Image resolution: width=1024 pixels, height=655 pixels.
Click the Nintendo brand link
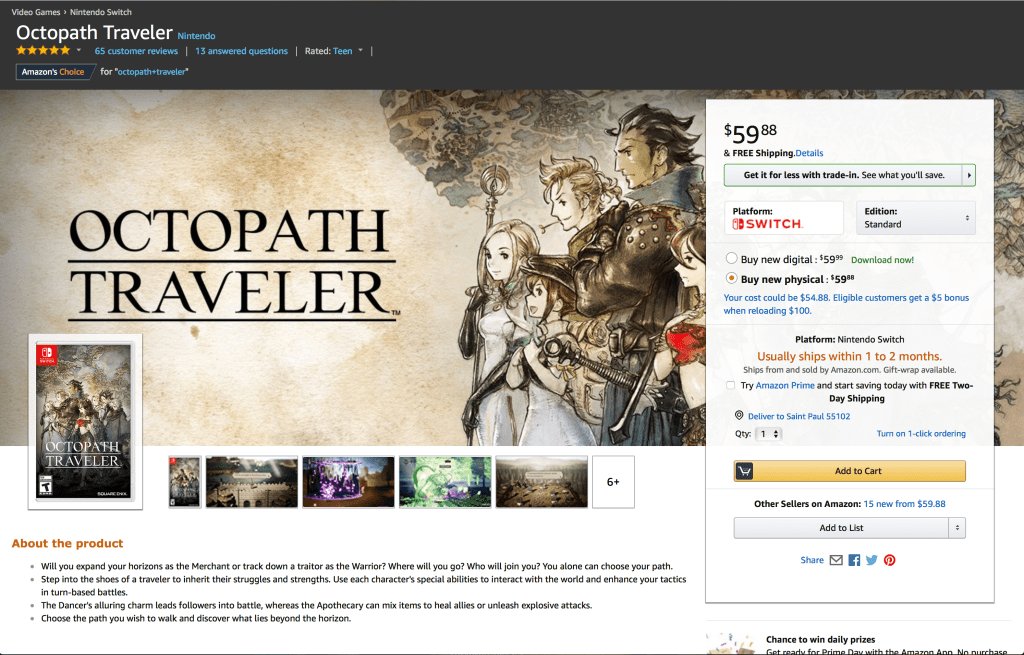coord(196,36)
